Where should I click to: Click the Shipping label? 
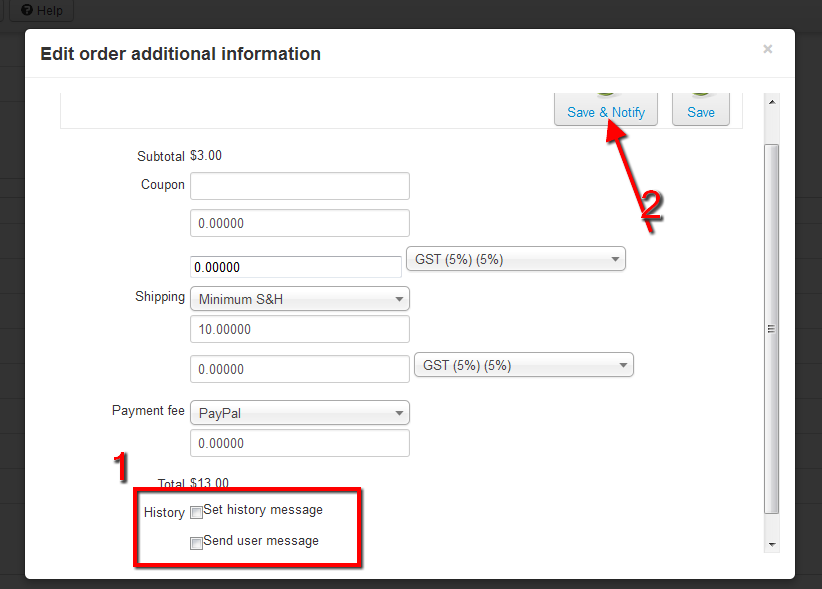click(x=160, y=297)
